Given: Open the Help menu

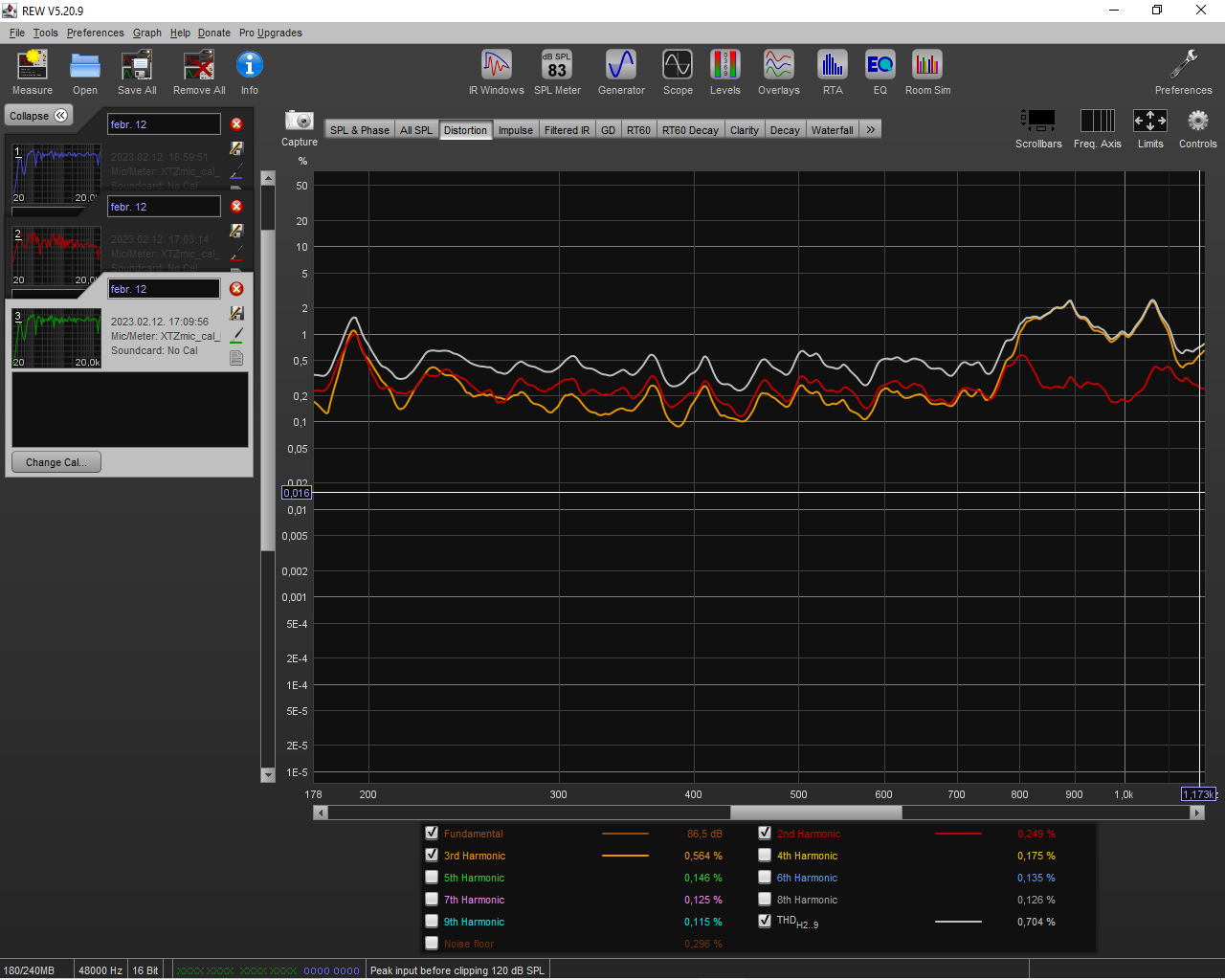Looking at the screenshot, I should point(180,33).
